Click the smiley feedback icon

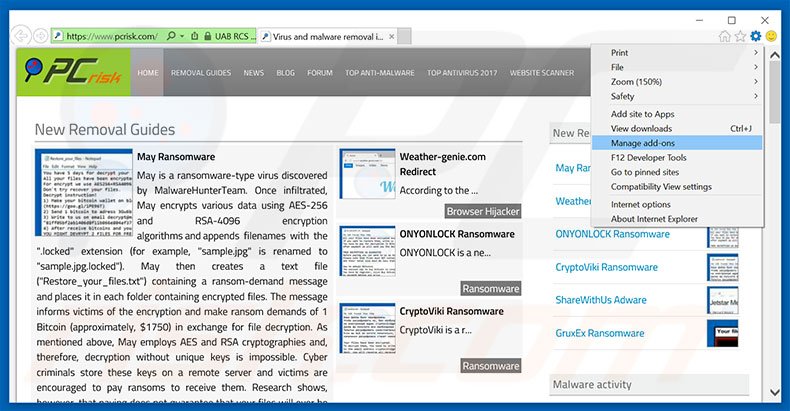tap(771, 36)
